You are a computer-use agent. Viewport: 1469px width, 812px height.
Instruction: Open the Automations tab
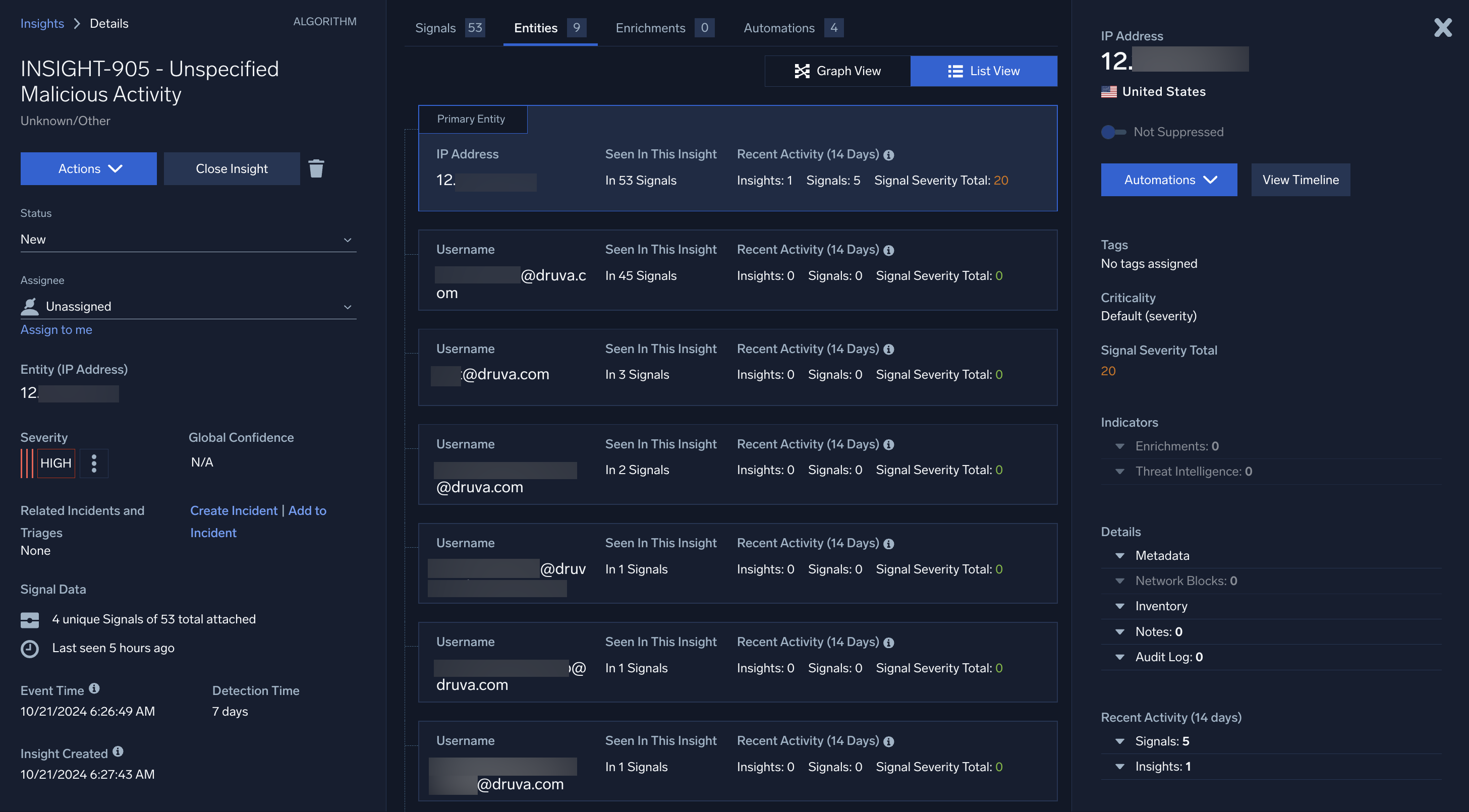pos(792,27)
